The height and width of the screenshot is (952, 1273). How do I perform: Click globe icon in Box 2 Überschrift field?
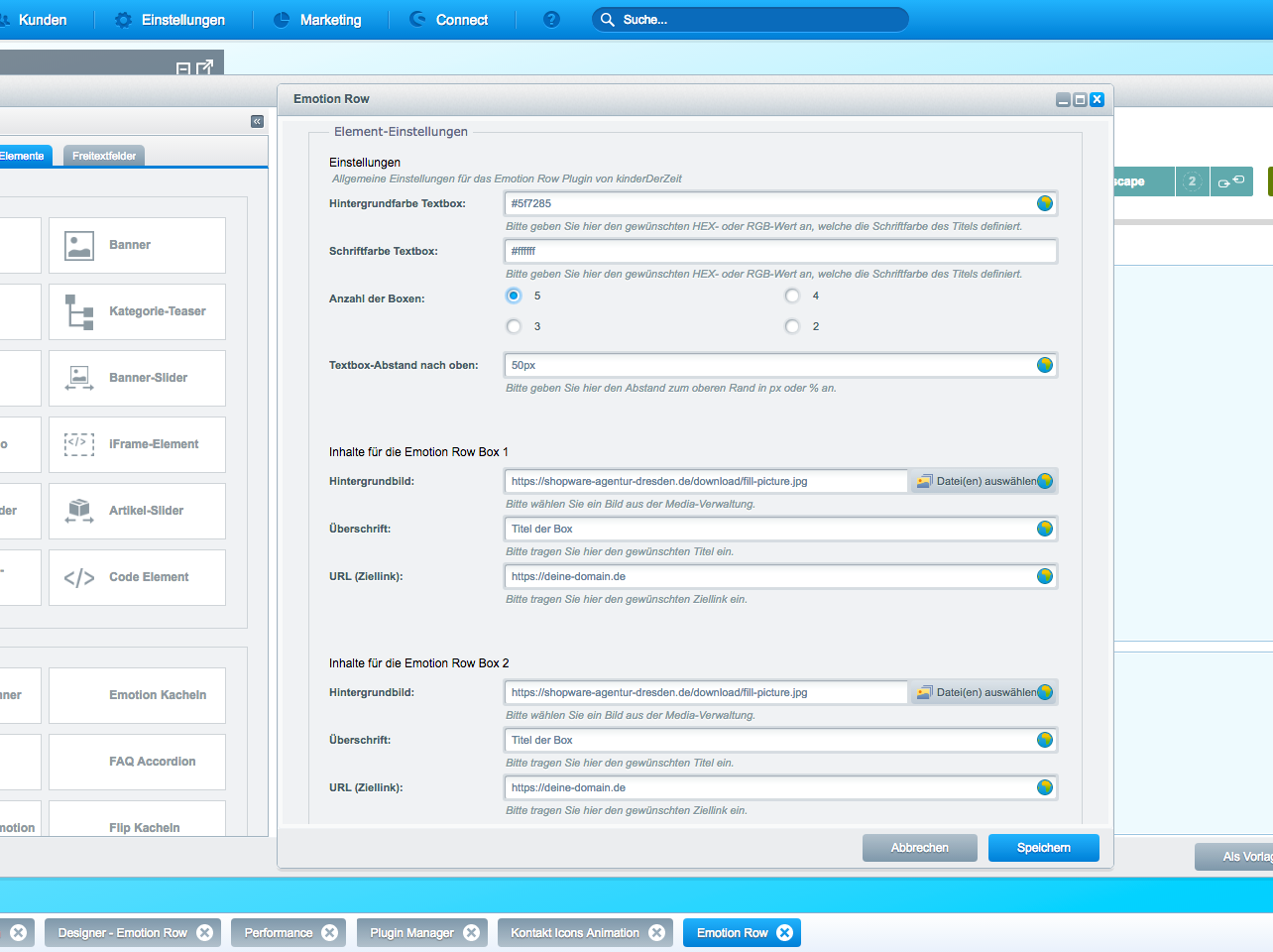(1045, 740)
